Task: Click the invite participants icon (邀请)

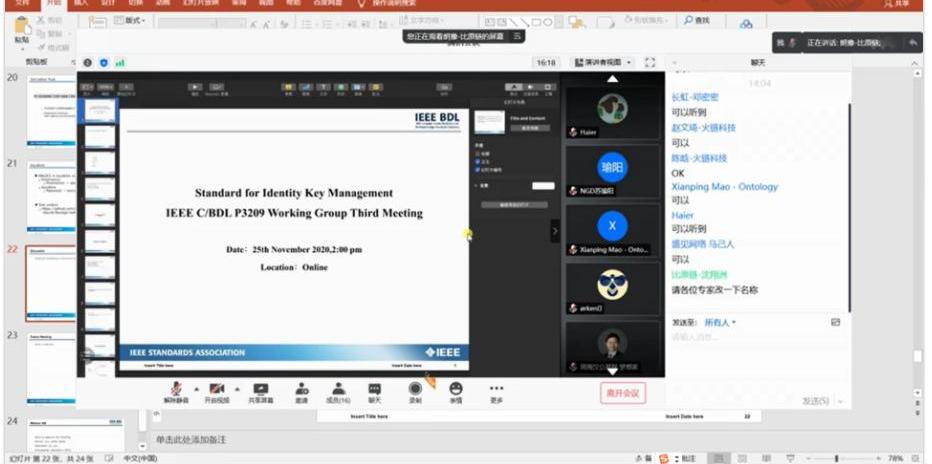Action: [301, 388]
